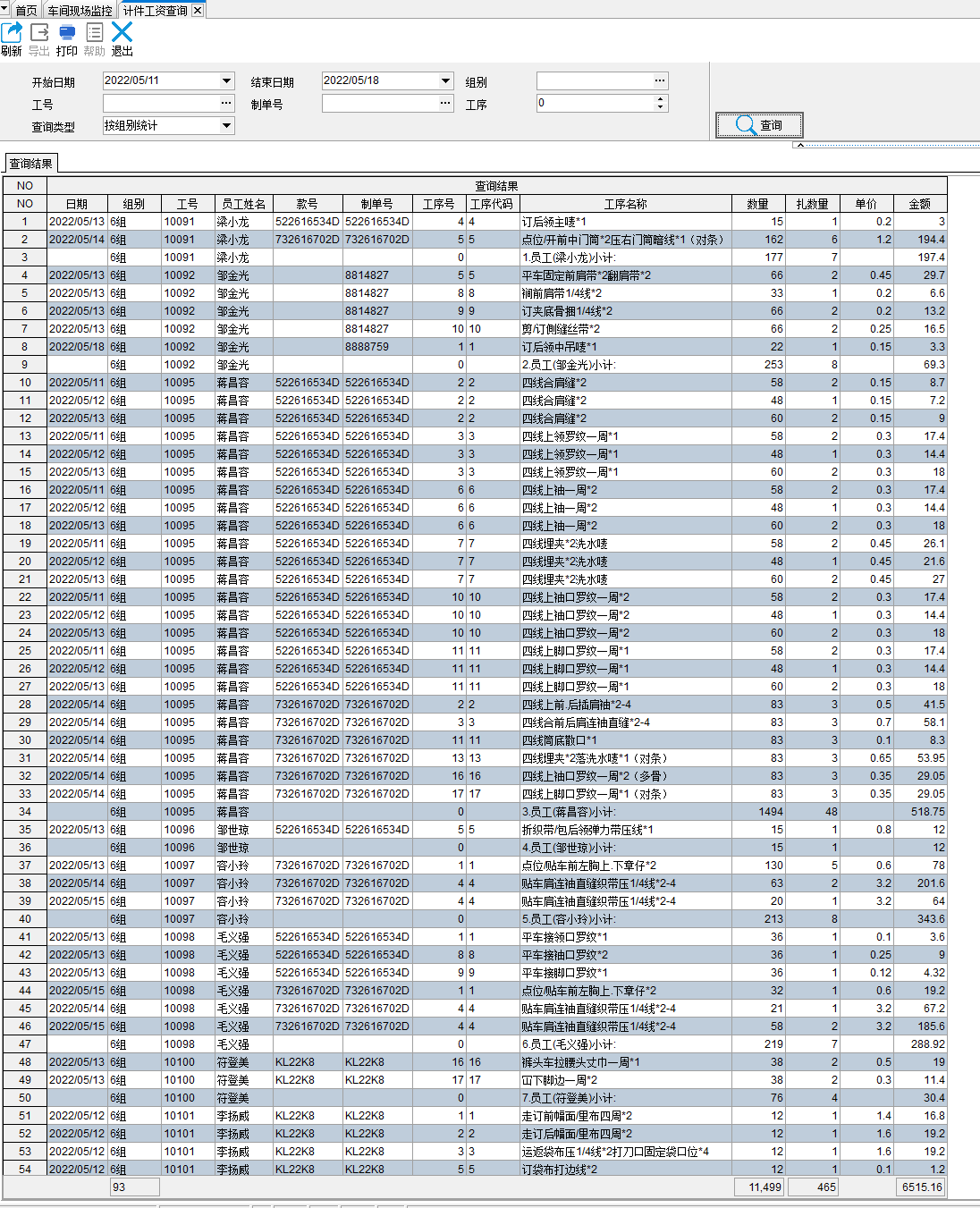
Task: Click the 数量 column header
Action: 758,204
